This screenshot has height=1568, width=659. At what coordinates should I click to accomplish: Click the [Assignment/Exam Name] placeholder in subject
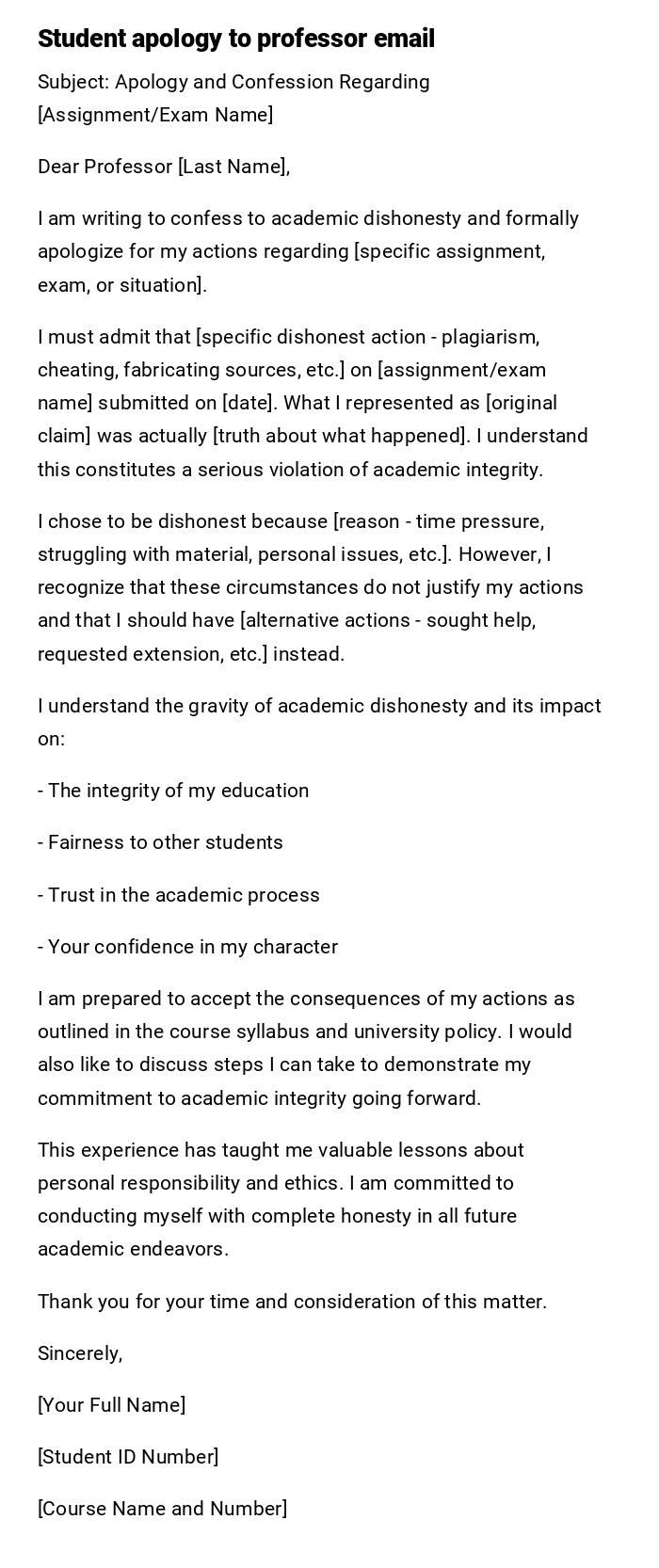click(x=155, y=115)
